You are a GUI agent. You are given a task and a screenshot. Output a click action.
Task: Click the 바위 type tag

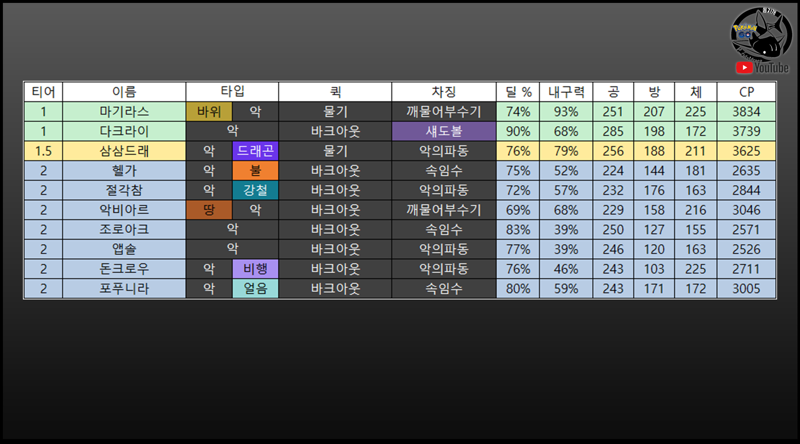click(209, 112)
